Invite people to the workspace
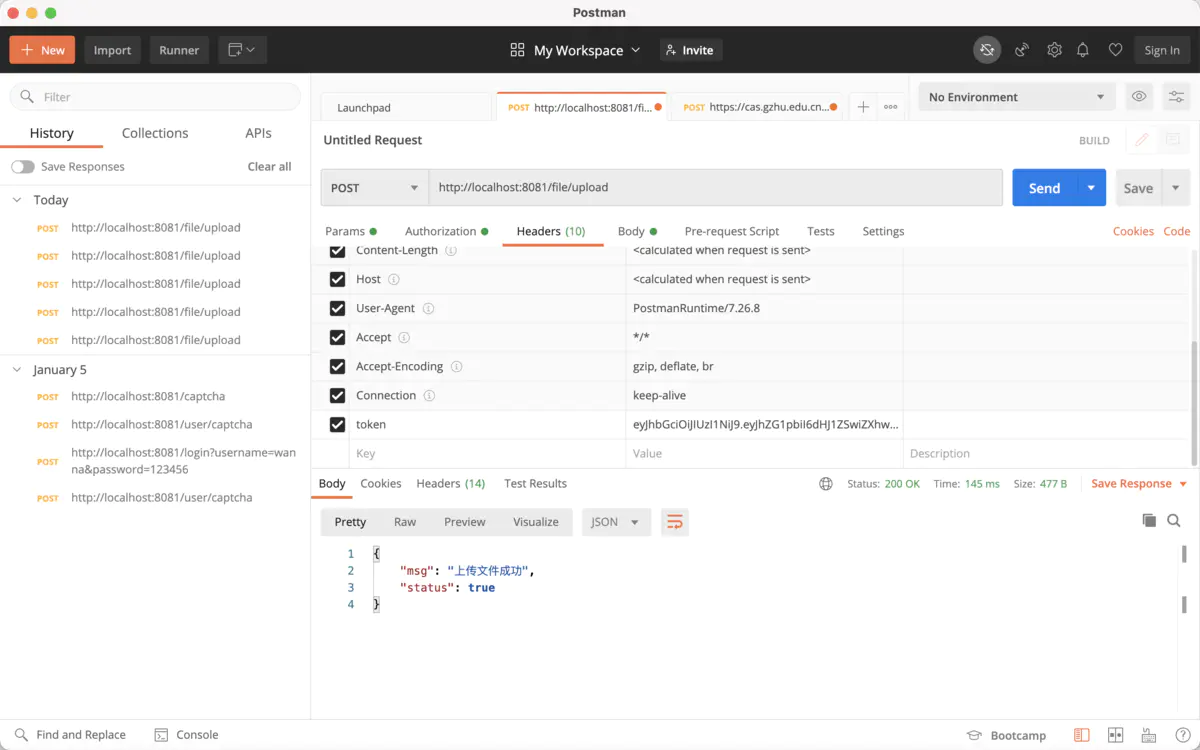This screenshot has width=1200, height=750. click(690, 50)
